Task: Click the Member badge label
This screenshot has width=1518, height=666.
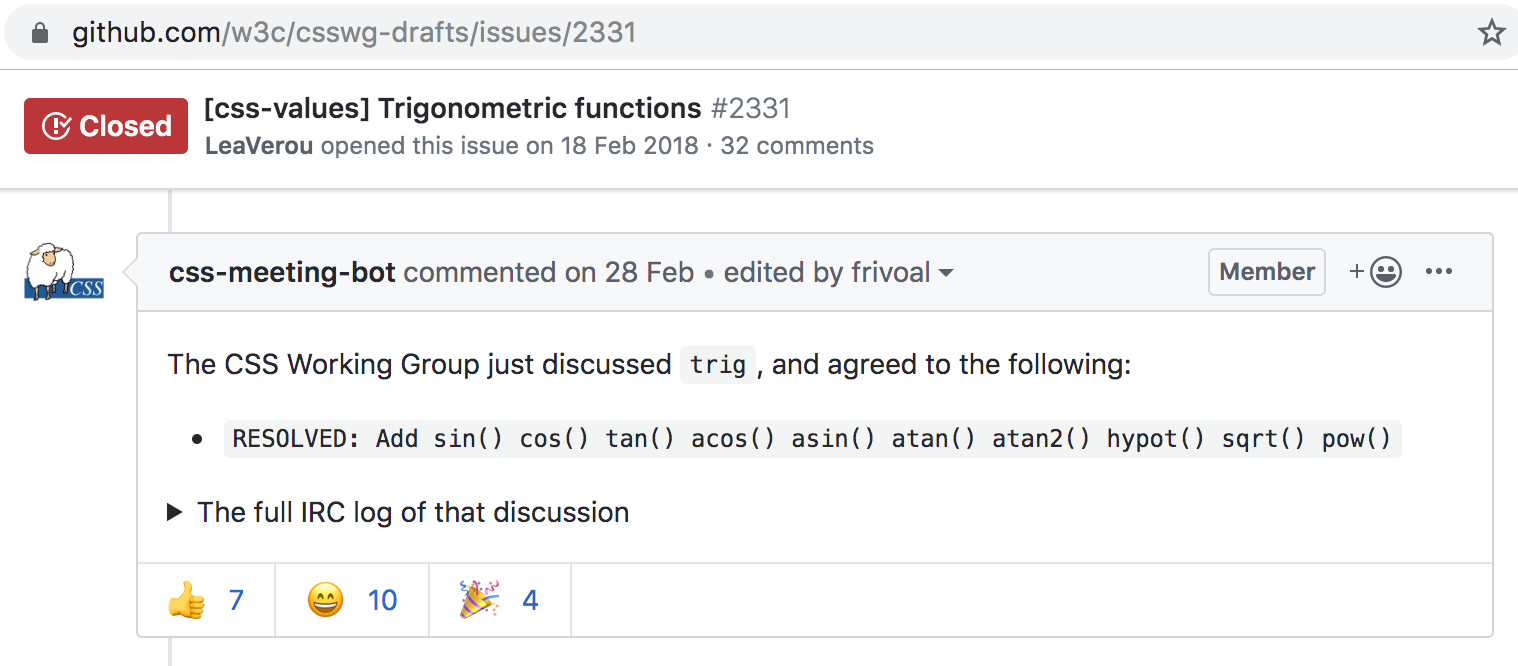Action: tap(1266, 272)
